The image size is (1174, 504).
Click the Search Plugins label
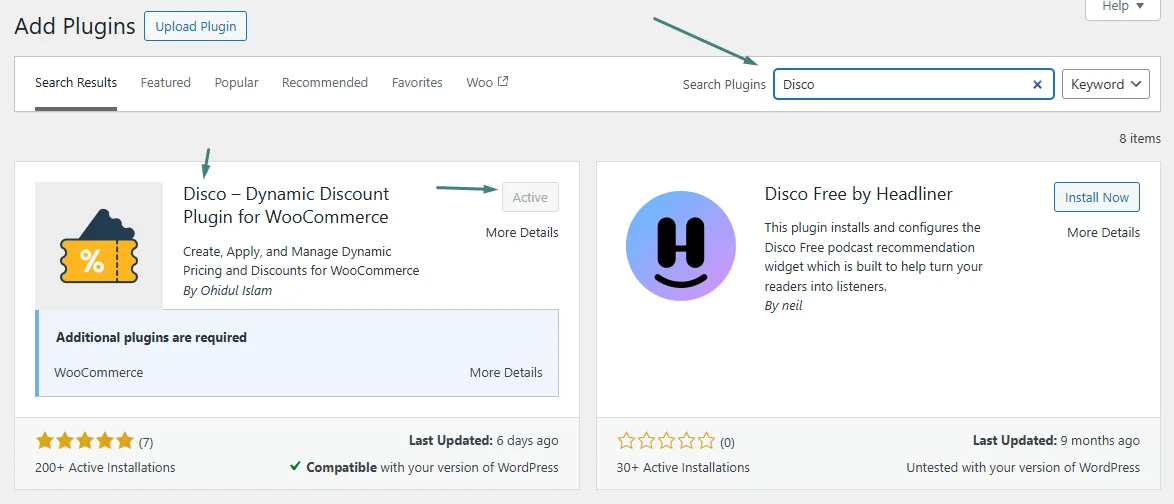(724, 85)
